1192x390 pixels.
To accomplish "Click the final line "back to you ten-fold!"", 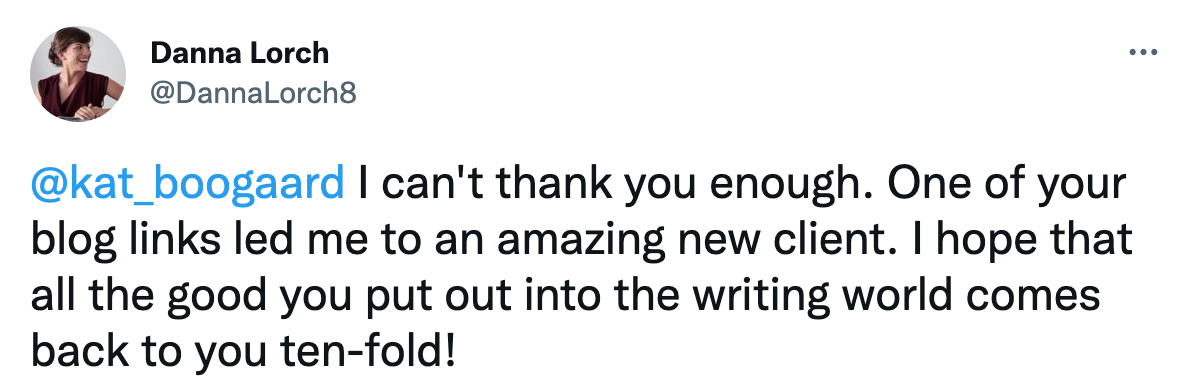I will 244,350.
